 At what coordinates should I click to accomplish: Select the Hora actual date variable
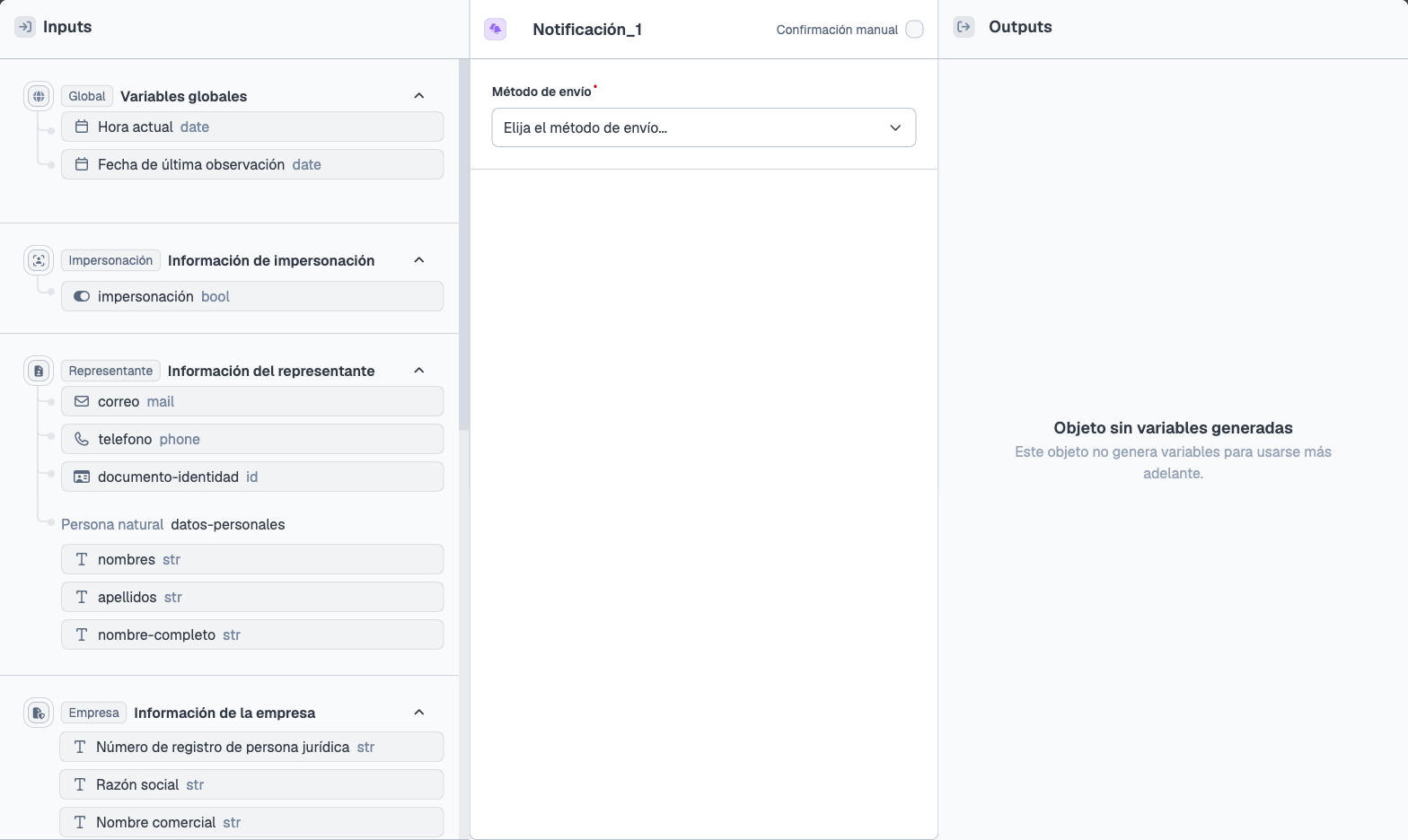point(252,127)
